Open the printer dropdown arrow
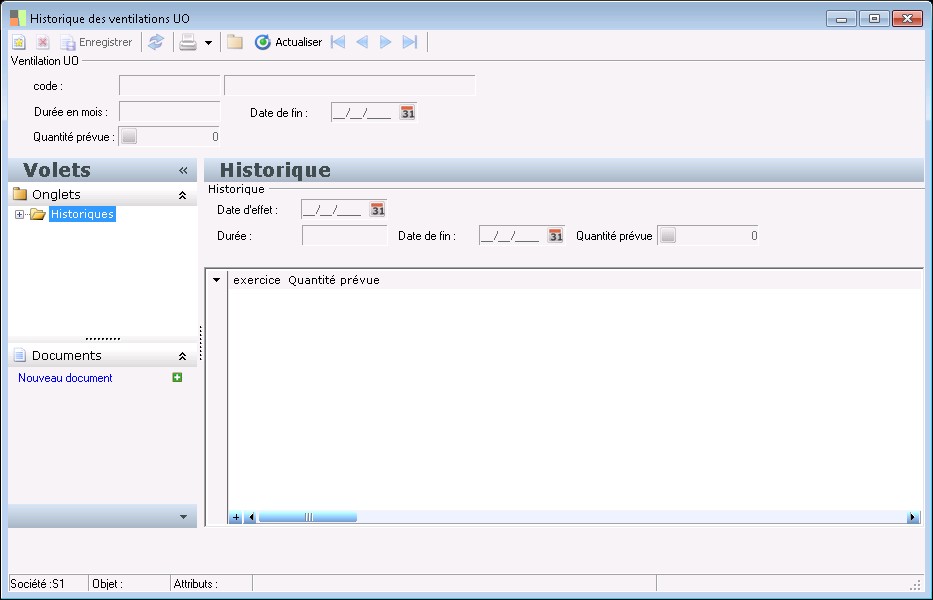Screen dimensions: 933x600 pos(208,43)
